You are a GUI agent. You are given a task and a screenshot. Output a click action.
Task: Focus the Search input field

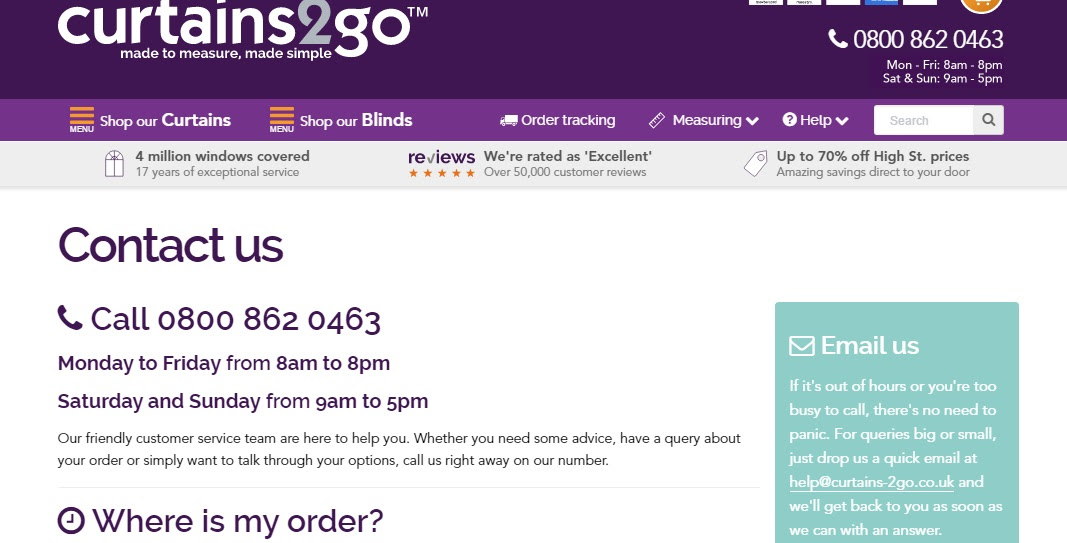click(x=923, y=120)
